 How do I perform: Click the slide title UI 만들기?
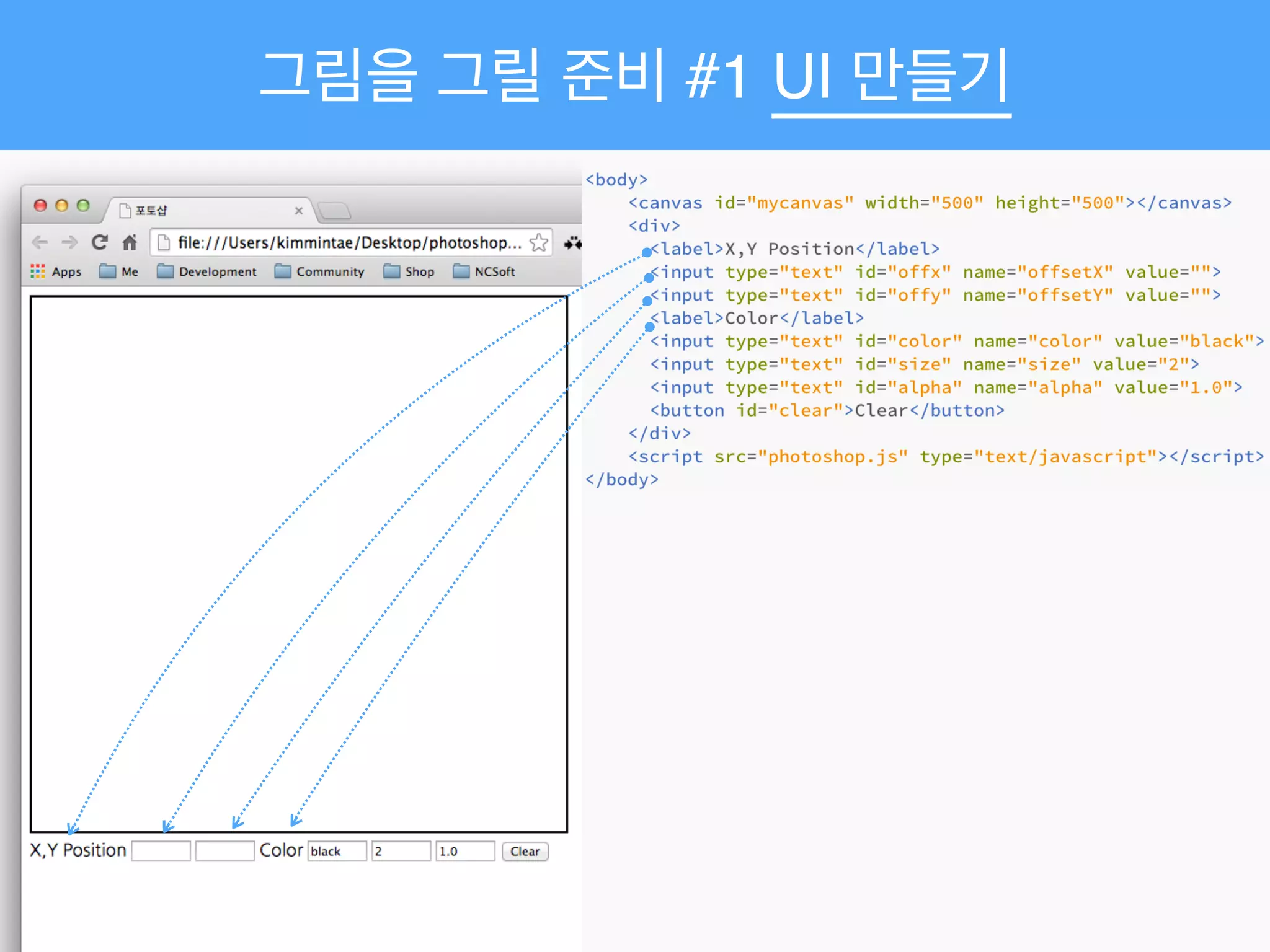tap(891, 76)
